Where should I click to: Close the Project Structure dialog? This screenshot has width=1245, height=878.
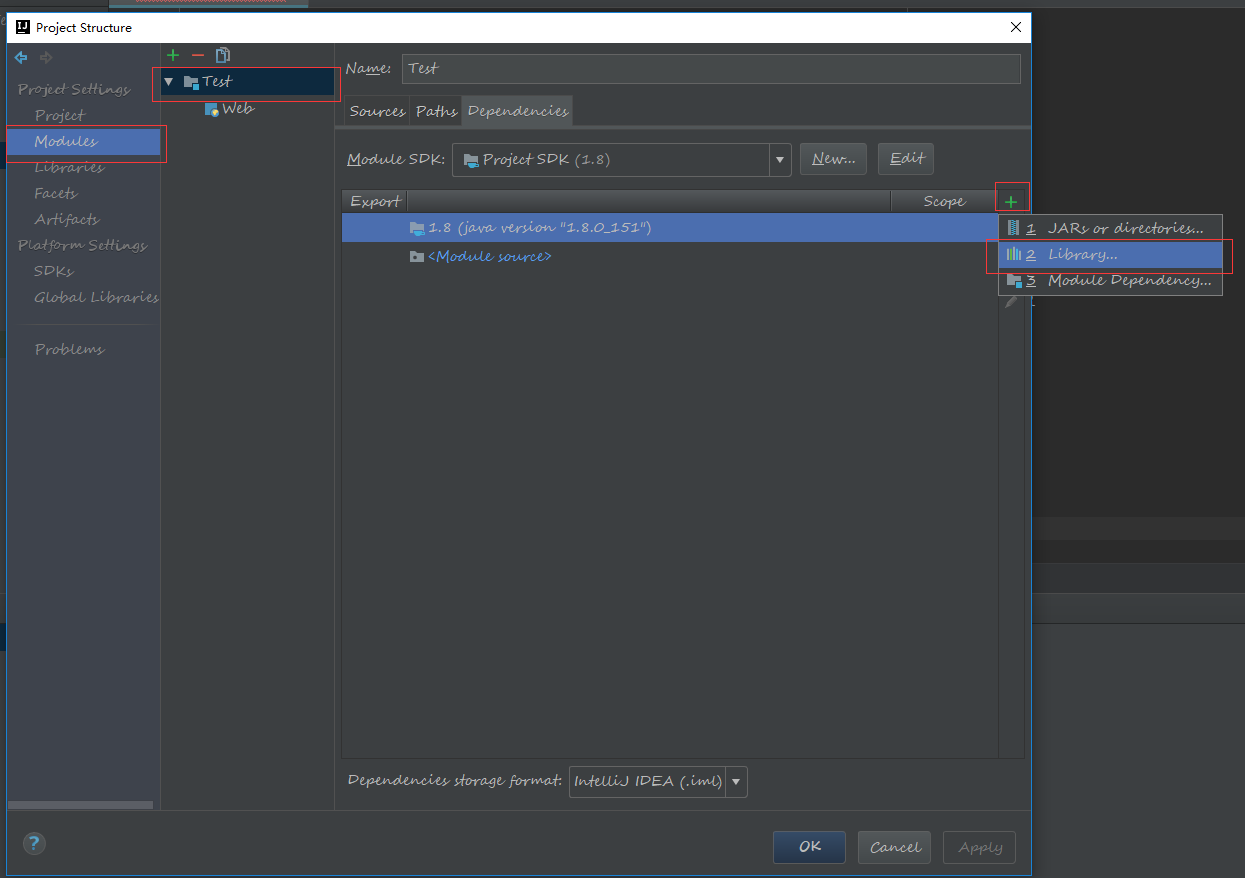[x=1016, y=27]
